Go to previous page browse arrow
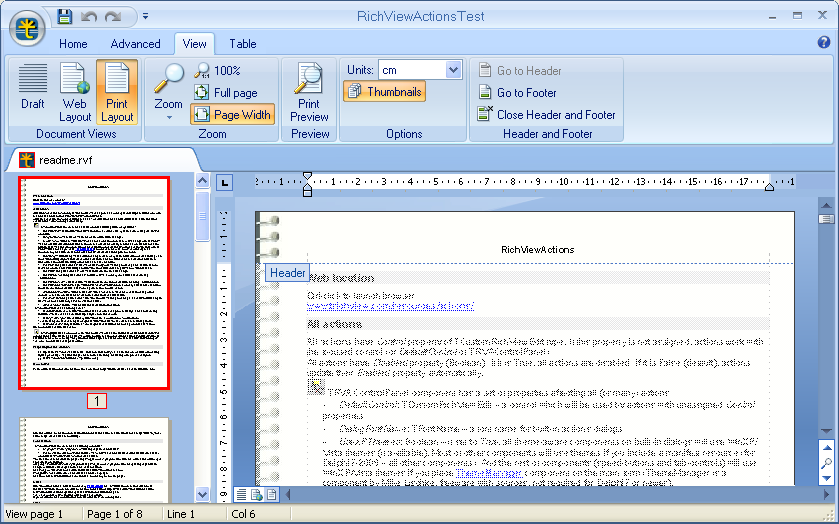839x524 pixels. [826, 447]
